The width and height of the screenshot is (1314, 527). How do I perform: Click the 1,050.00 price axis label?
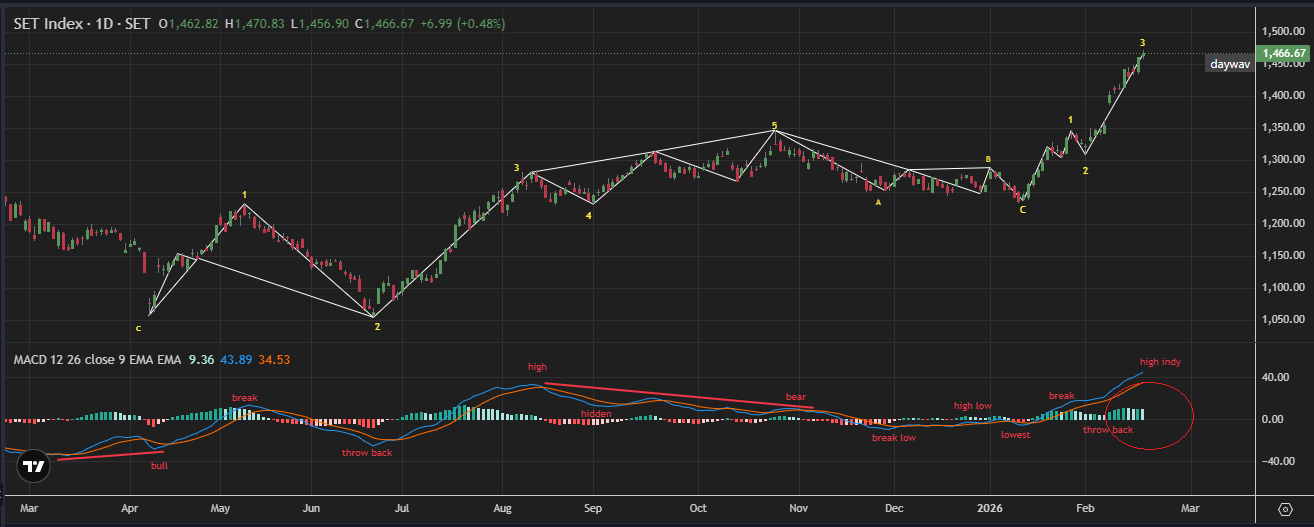tap(1283, 320)
